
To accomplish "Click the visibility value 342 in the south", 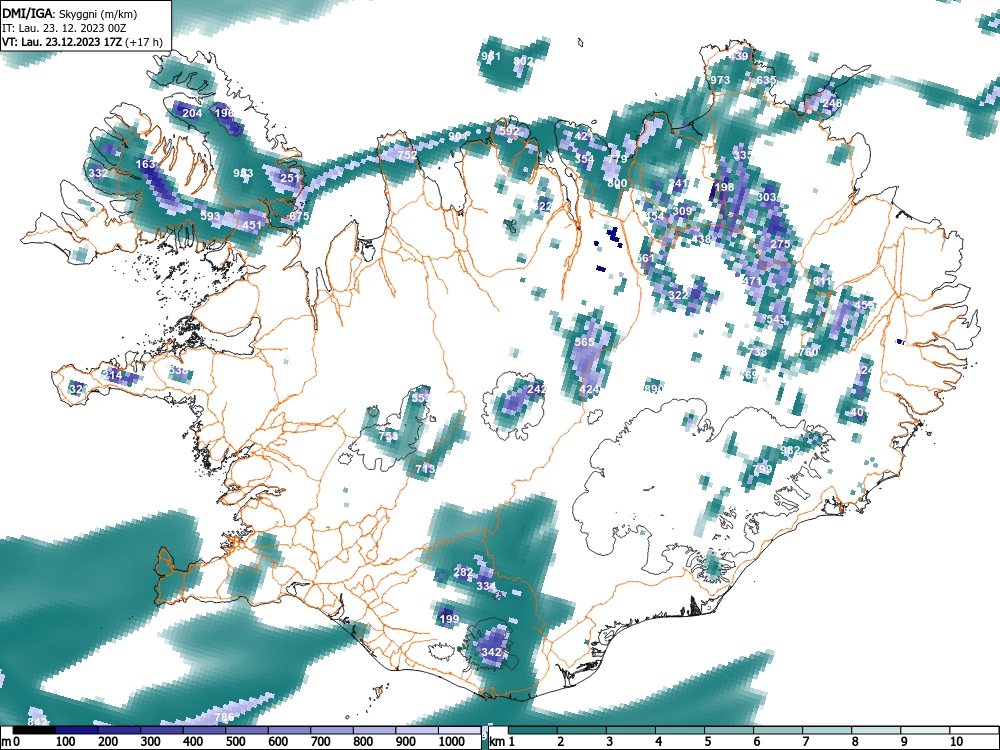I will [490, 652].
